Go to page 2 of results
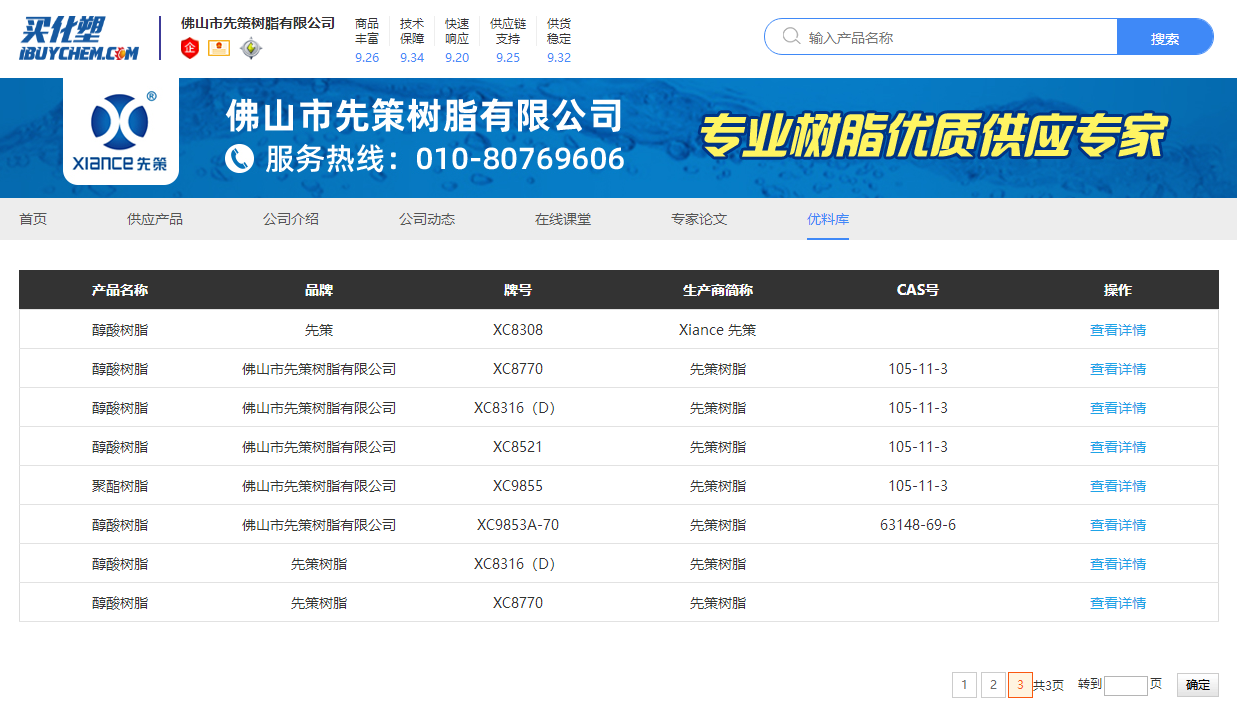 [x=992, y=685]
